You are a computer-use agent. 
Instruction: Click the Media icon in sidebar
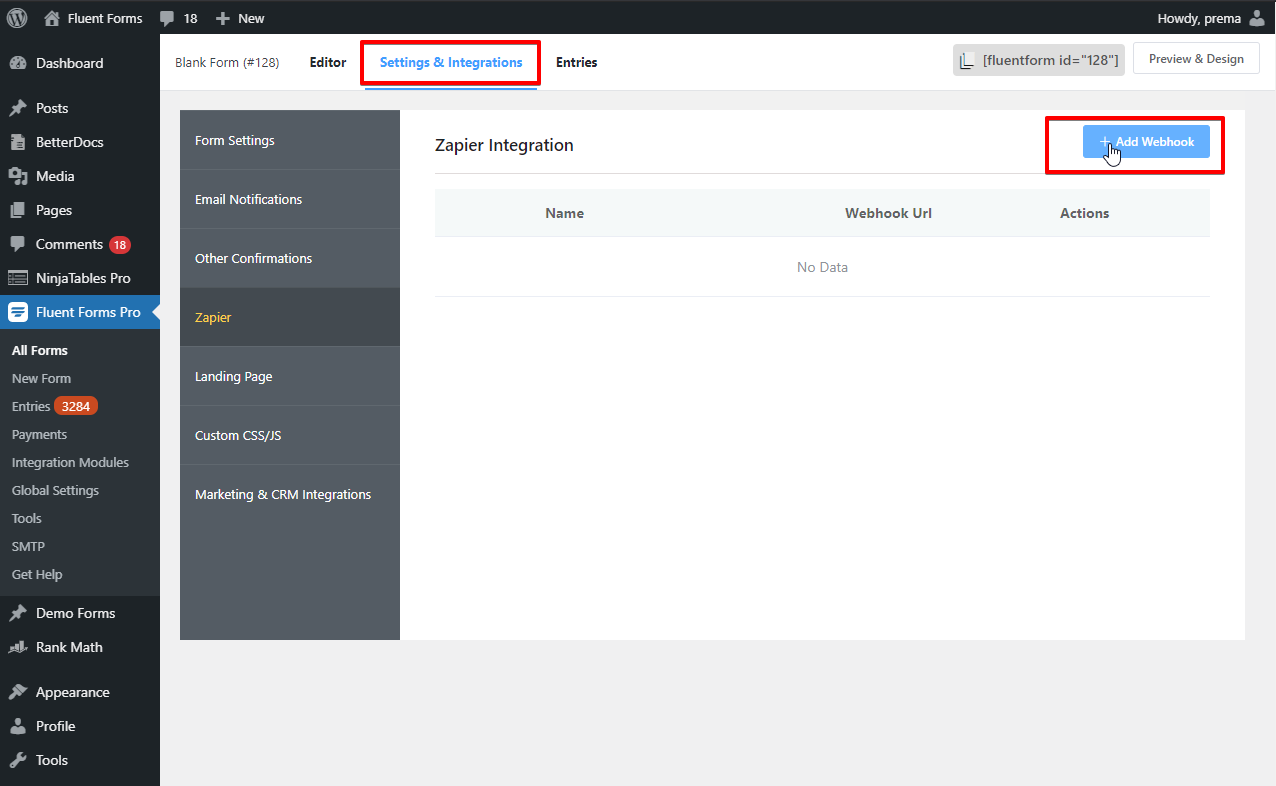(18, 176)
